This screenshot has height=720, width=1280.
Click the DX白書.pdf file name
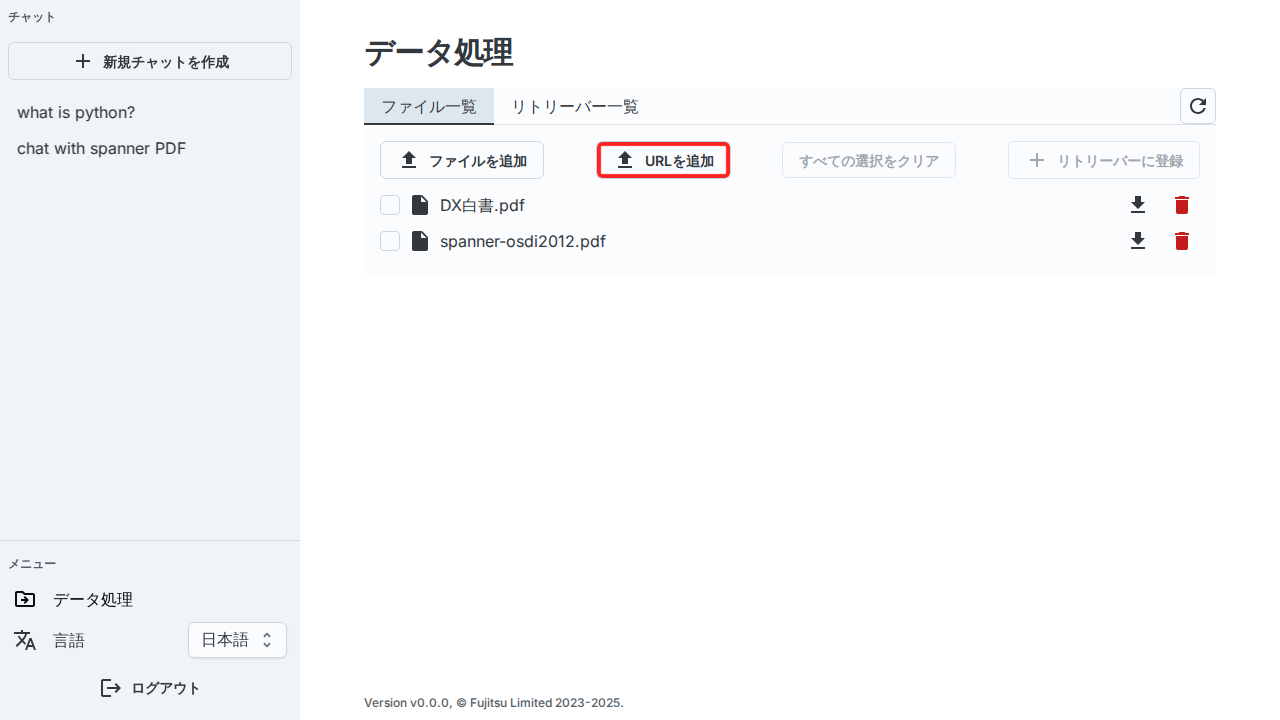482,205
